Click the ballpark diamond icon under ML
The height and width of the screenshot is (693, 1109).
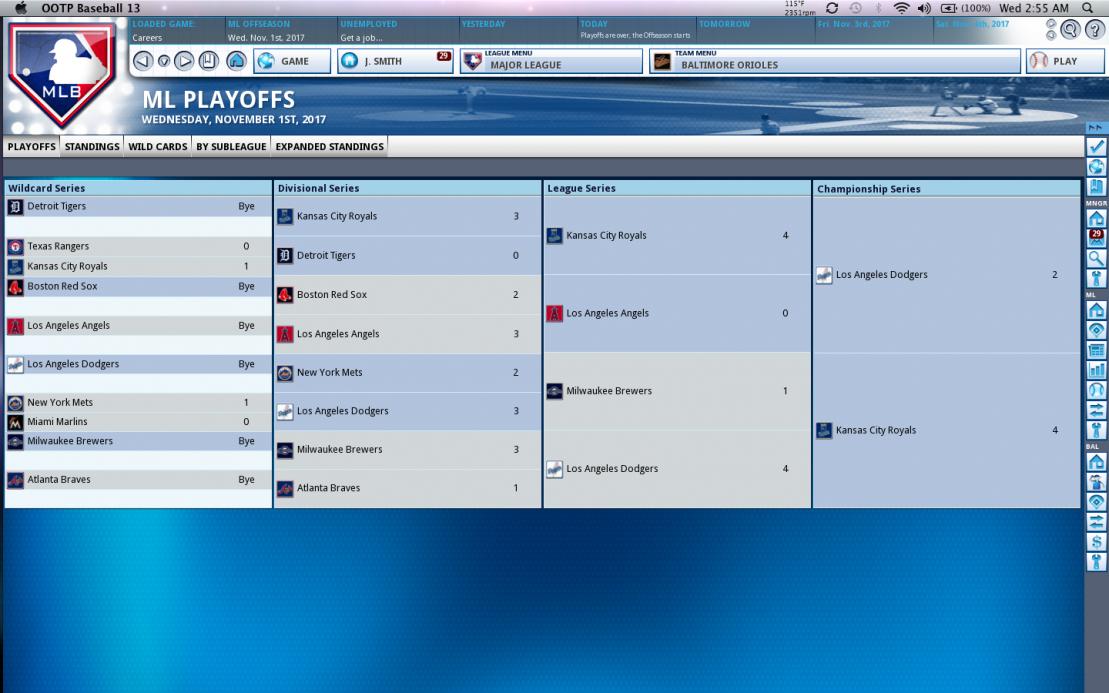pos(1096,330)
